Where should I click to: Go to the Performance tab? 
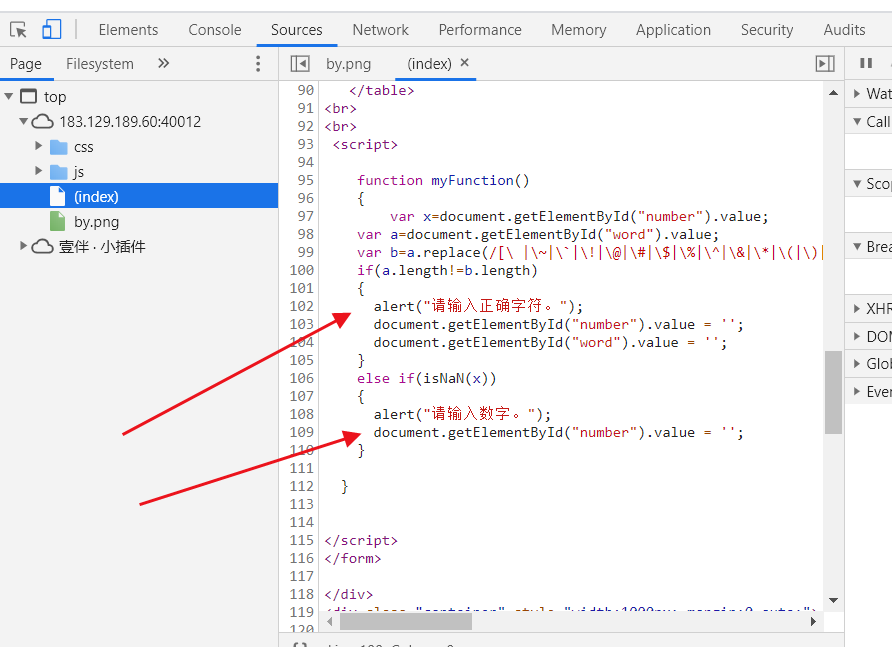[x=480, y=30]
